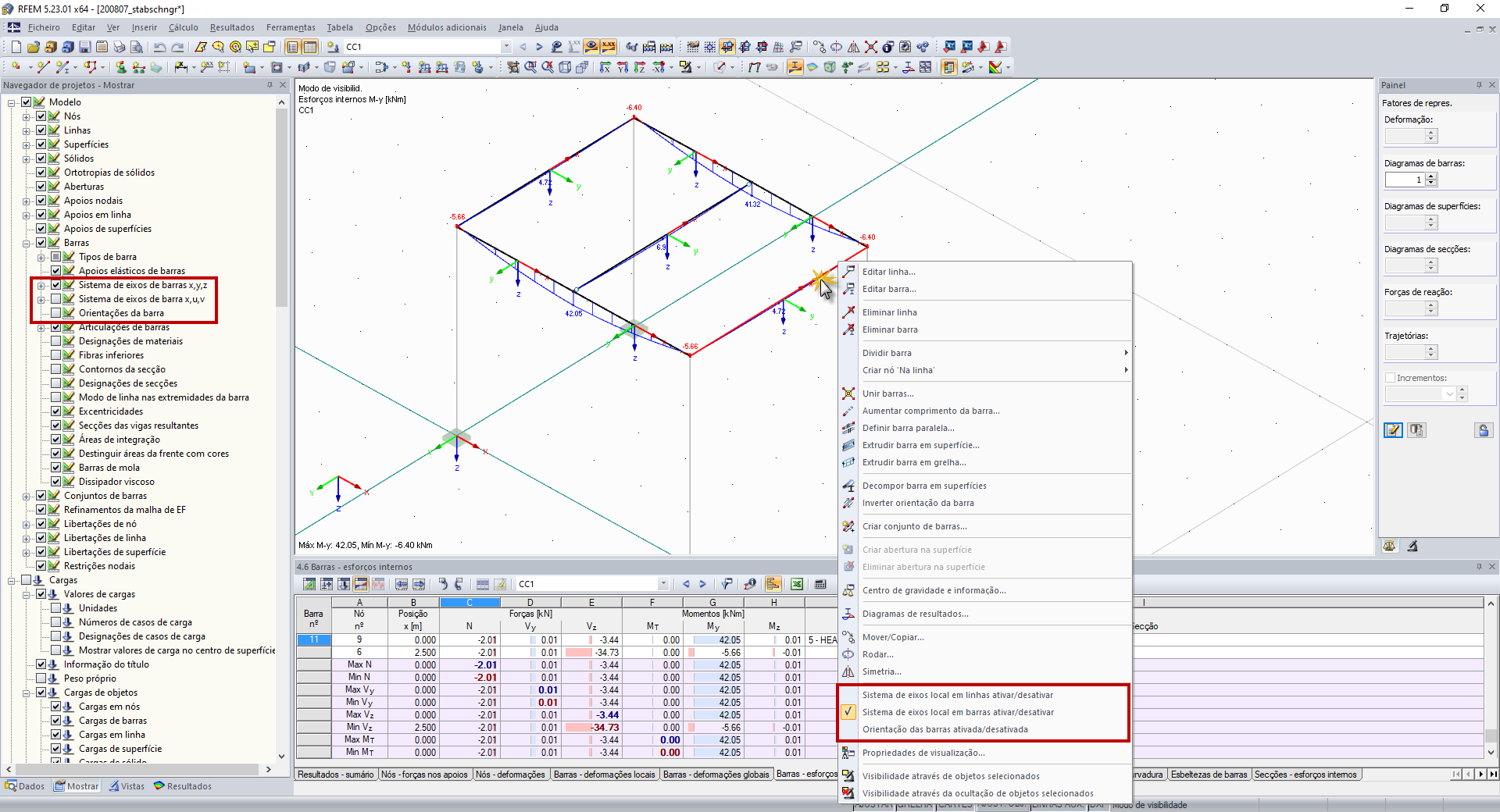Toggle the show values x.xx icon
The height and width of the screenshot is (812, 1500).
tap(609, 47)
